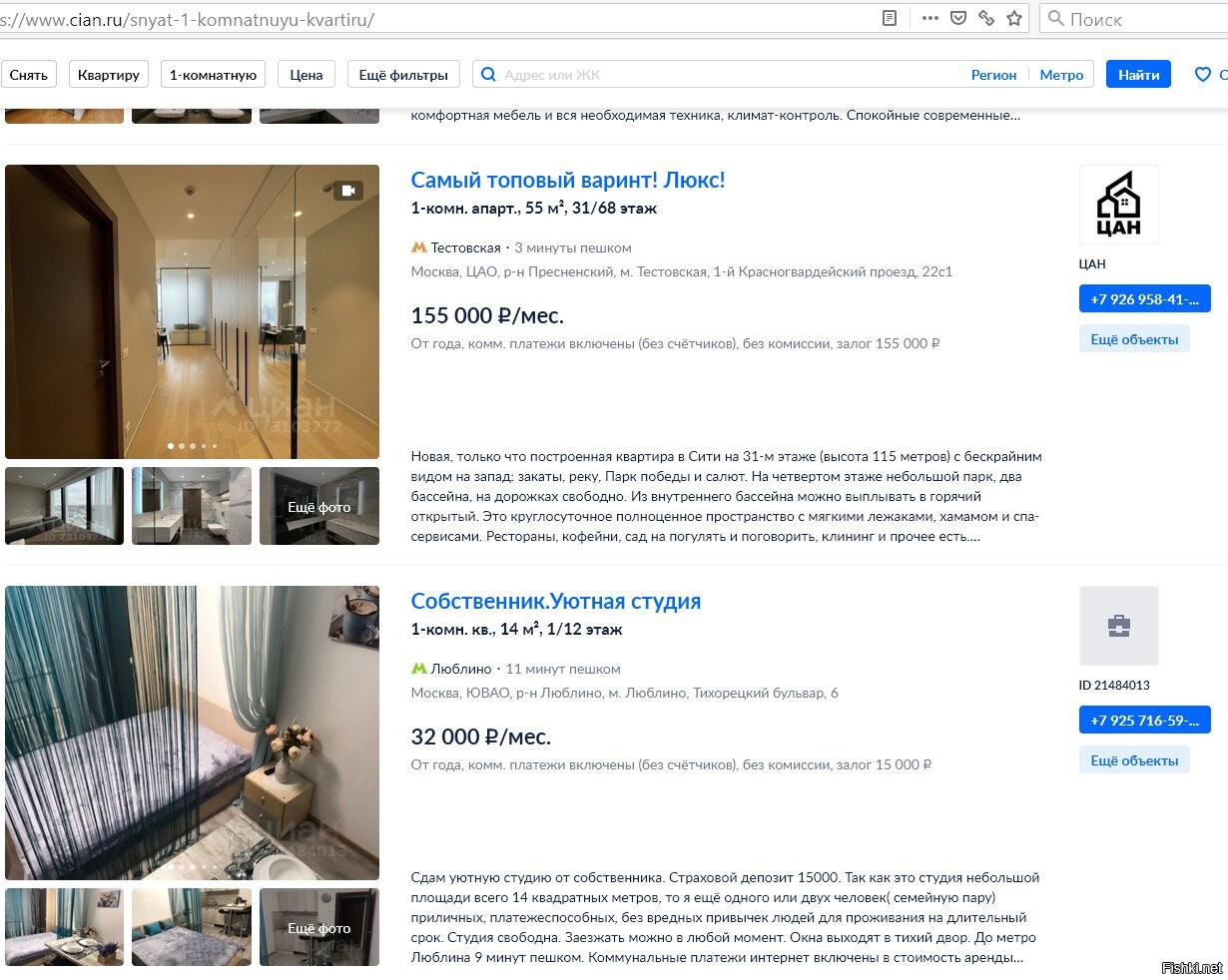The width and height of the screenshot is (1228, 980).
Task: Select the Метро search option
Action: pyautogui.click(x=1061, y=75)
